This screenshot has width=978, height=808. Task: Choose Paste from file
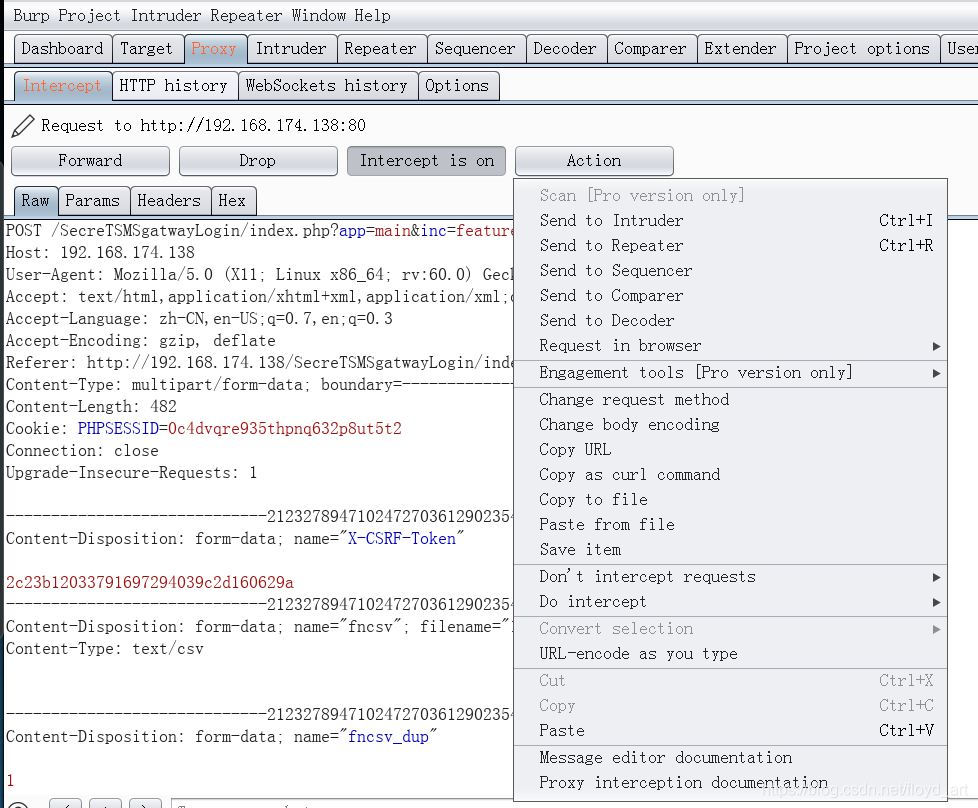[730, 525]
